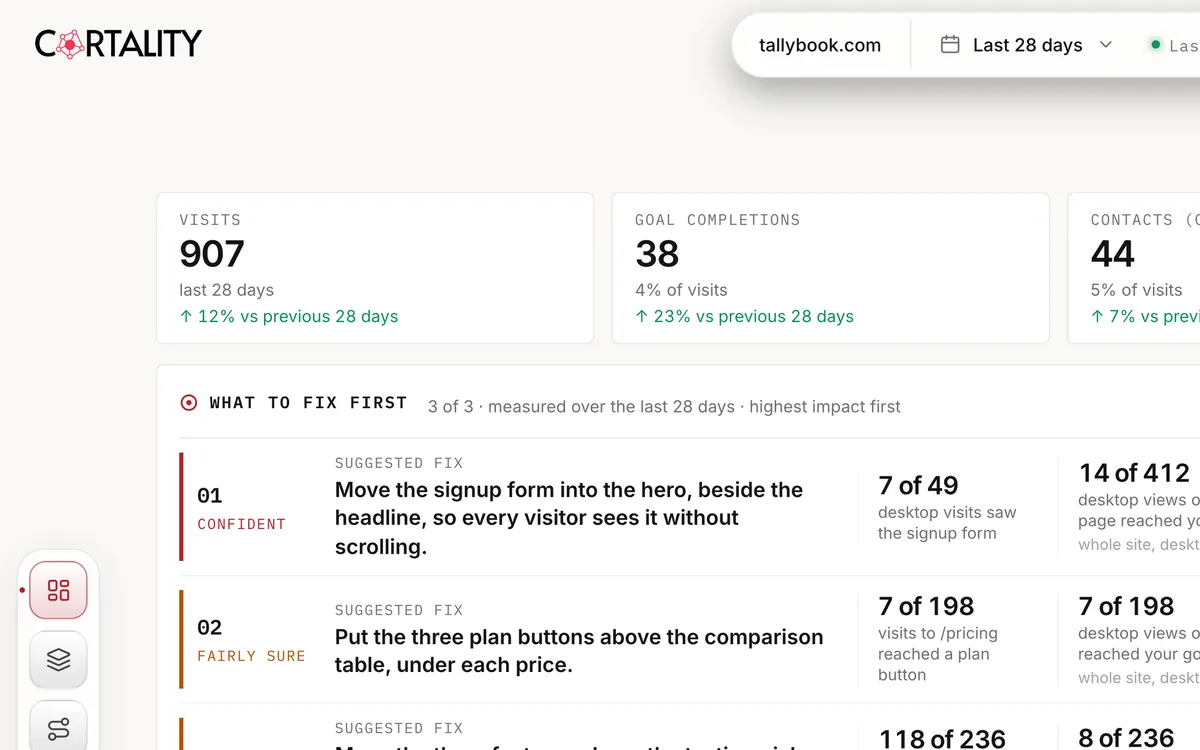Click the green status dot in top bar

click(x=1156, y=45)
